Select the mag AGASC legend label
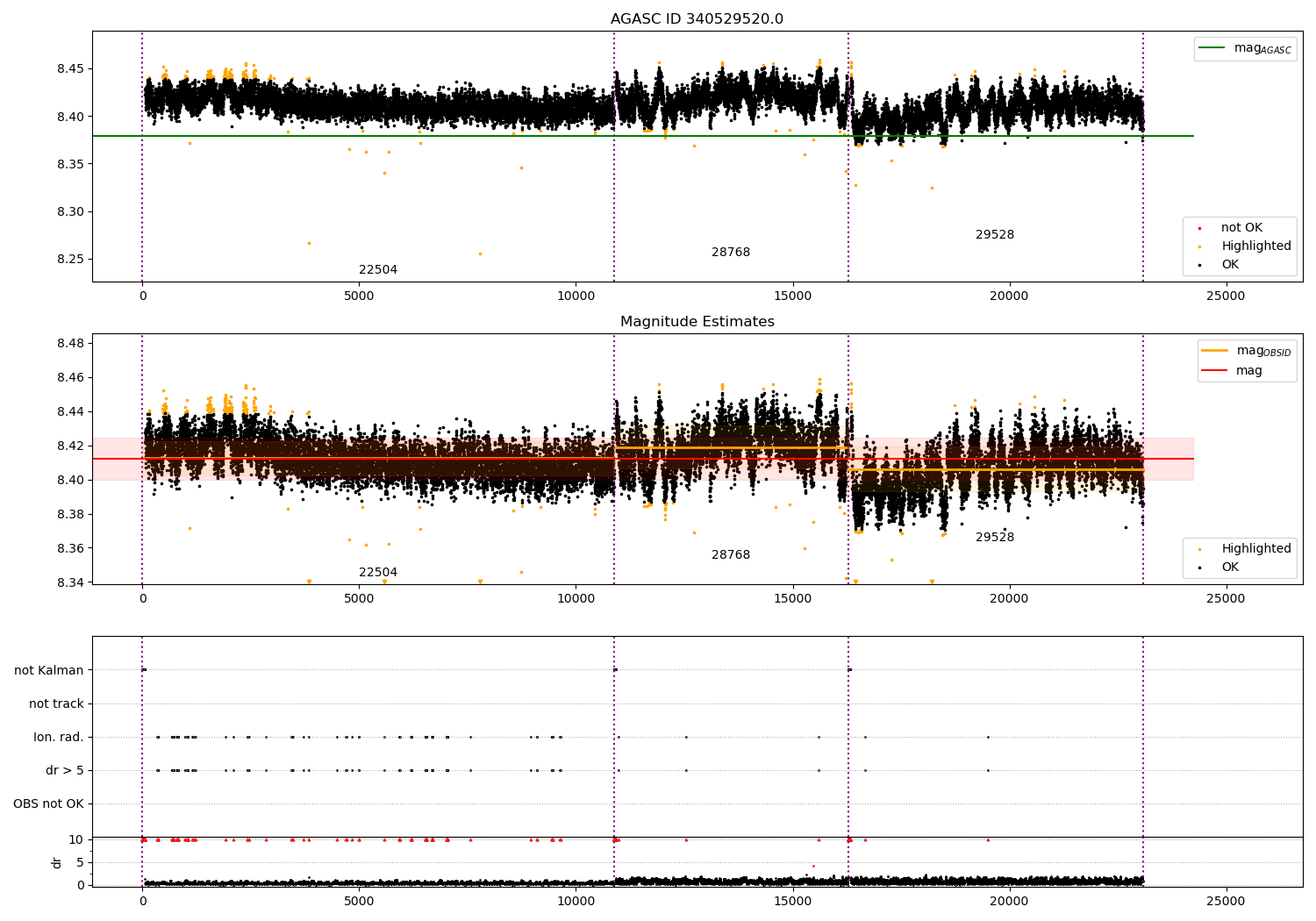 [1262, 48]
